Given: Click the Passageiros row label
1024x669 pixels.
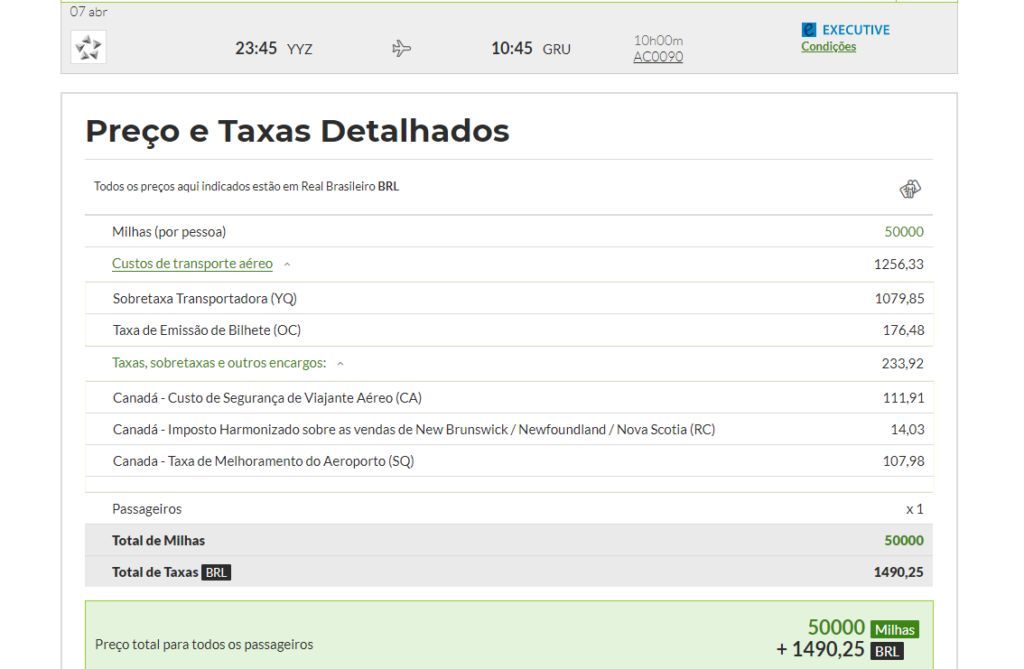Looking at the screenshot, I should tap(147, 509).
